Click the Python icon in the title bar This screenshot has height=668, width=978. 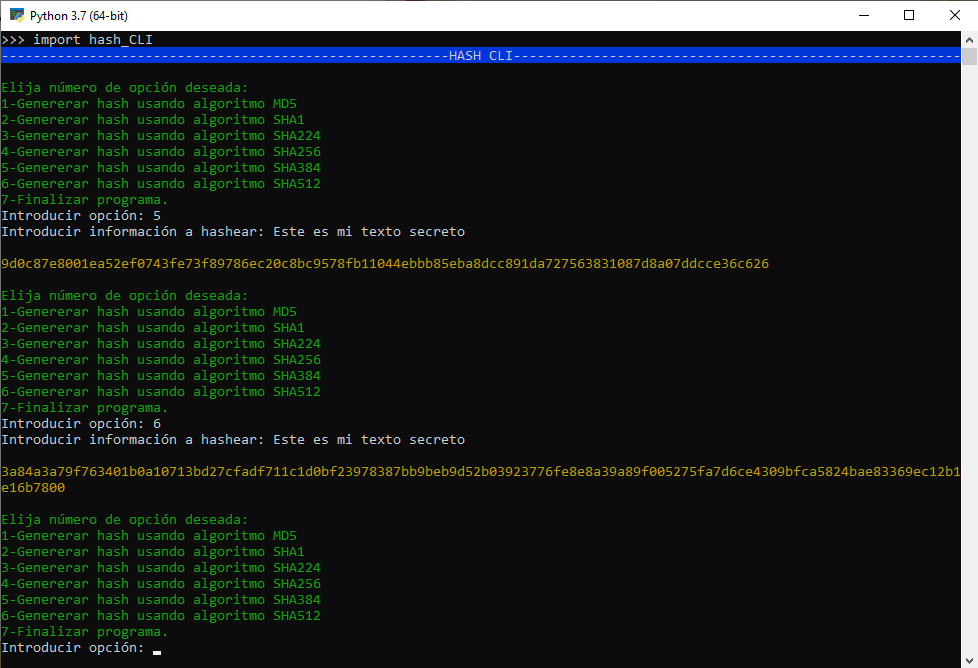(16, 15)
